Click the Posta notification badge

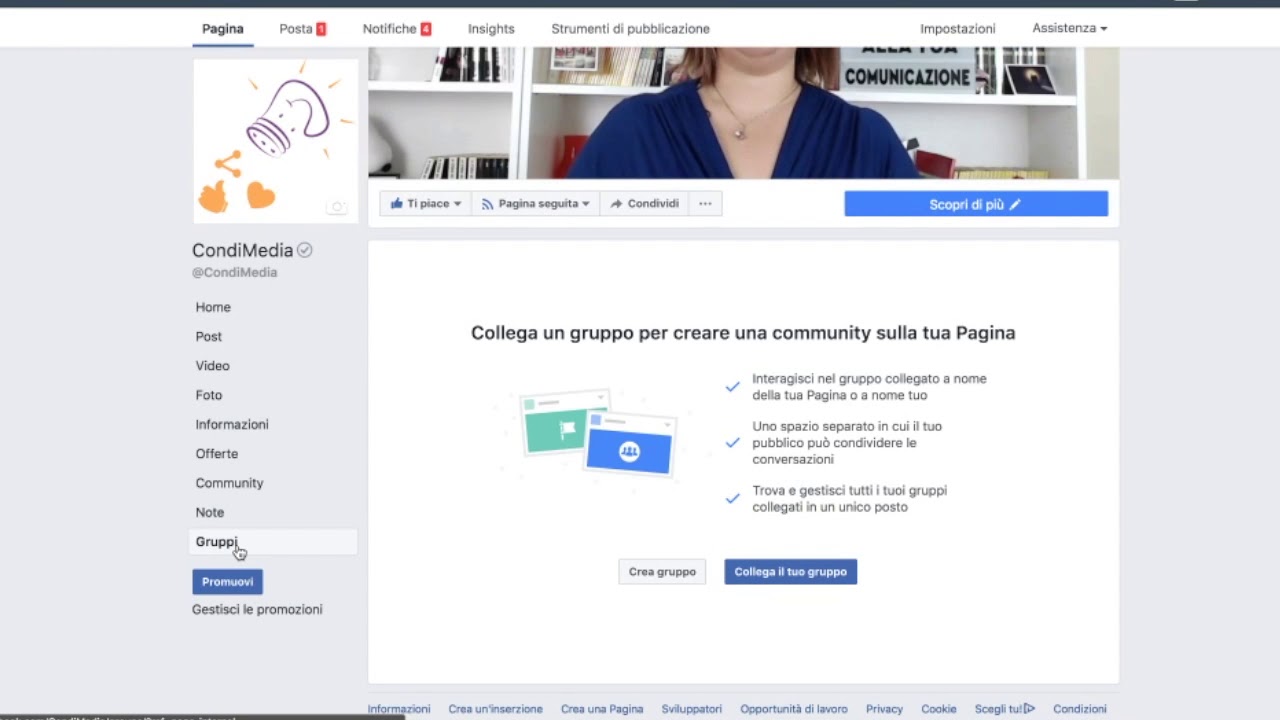321,29
